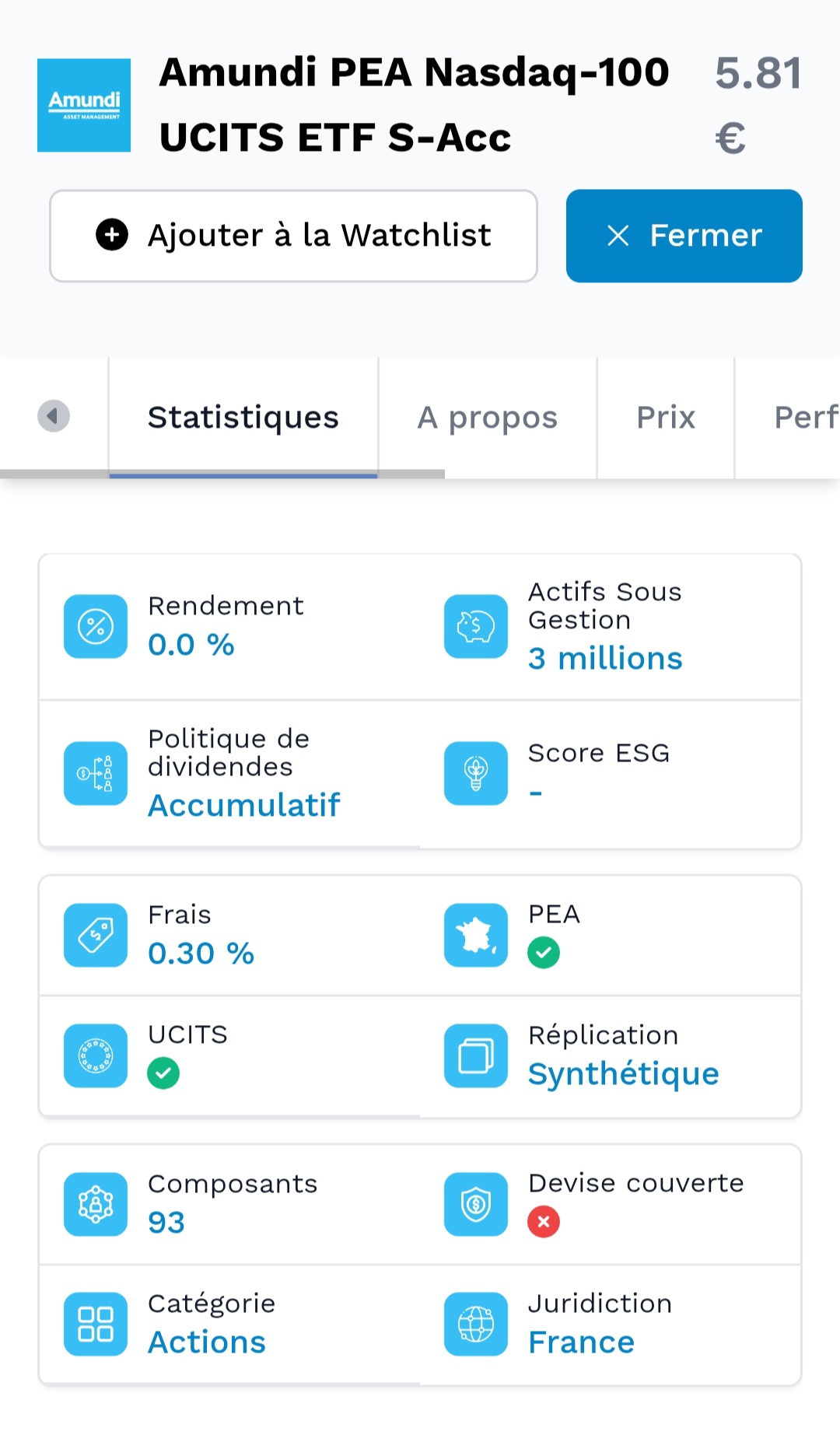The image size is (840, 1449).
Task: Click the Juridiction globe icon
Action: coord(475,1324)
